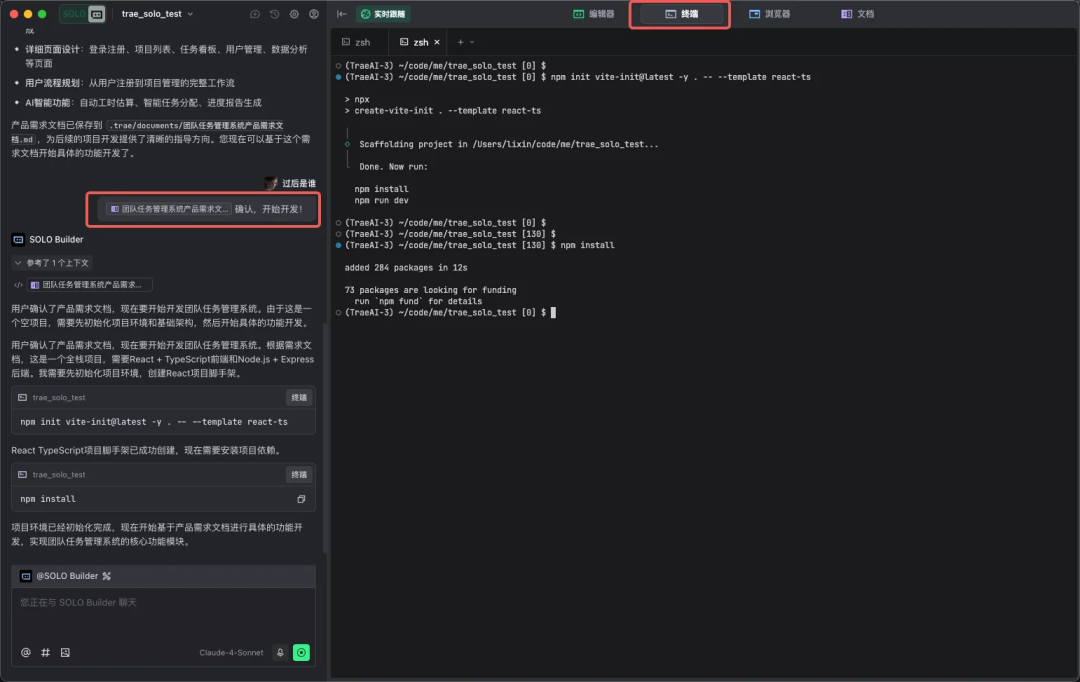Start voice input with microphone icon

point(280,652)
